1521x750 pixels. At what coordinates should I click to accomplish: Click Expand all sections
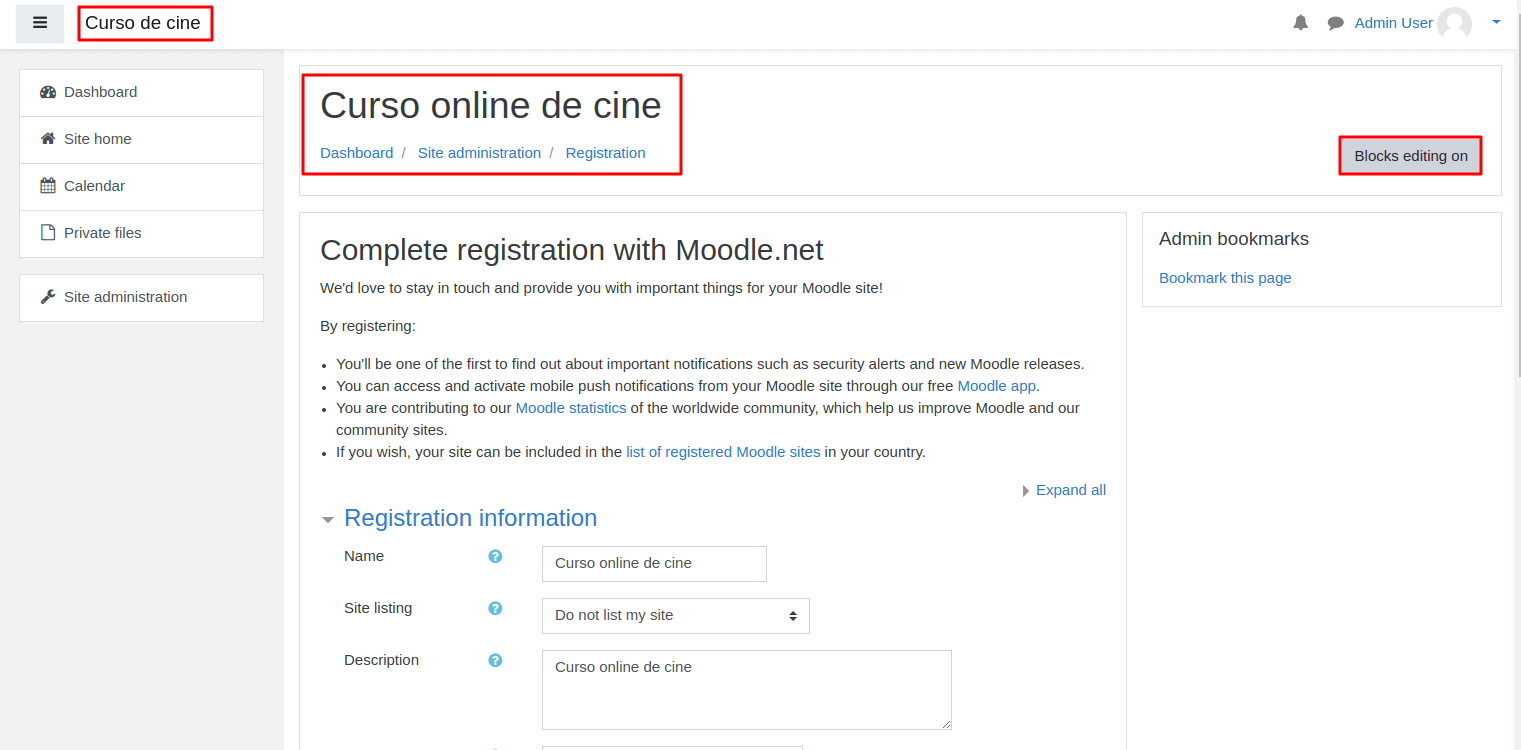pos(1070,490)
